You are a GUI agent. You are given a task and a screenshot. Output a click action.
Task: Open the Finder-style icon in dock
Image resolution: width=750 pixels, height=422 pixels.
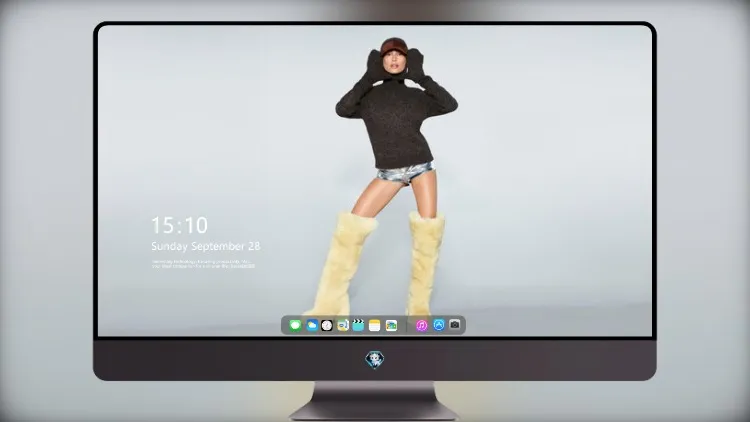343,325
